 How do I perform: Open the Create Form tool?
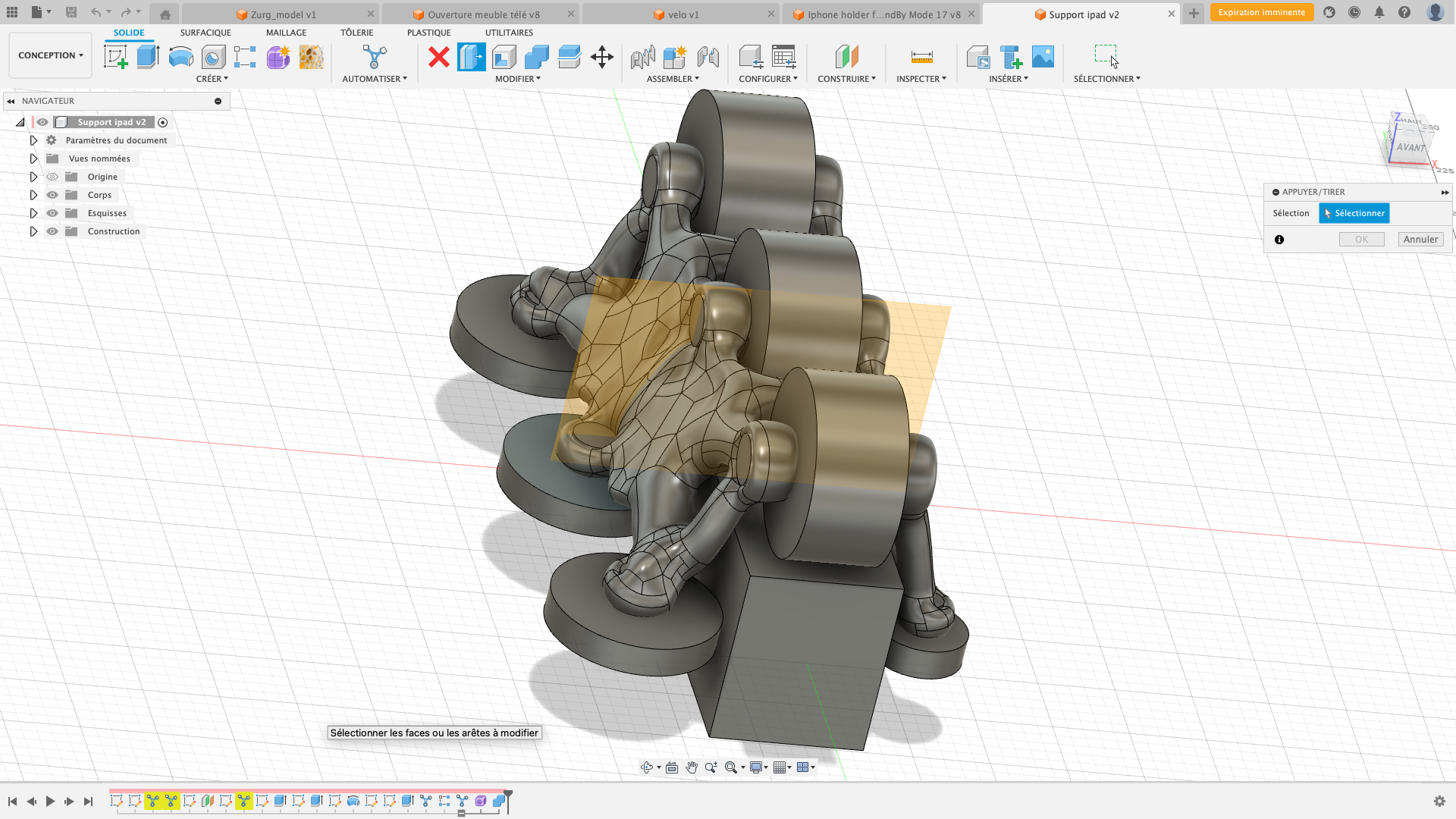click(278, 57)
